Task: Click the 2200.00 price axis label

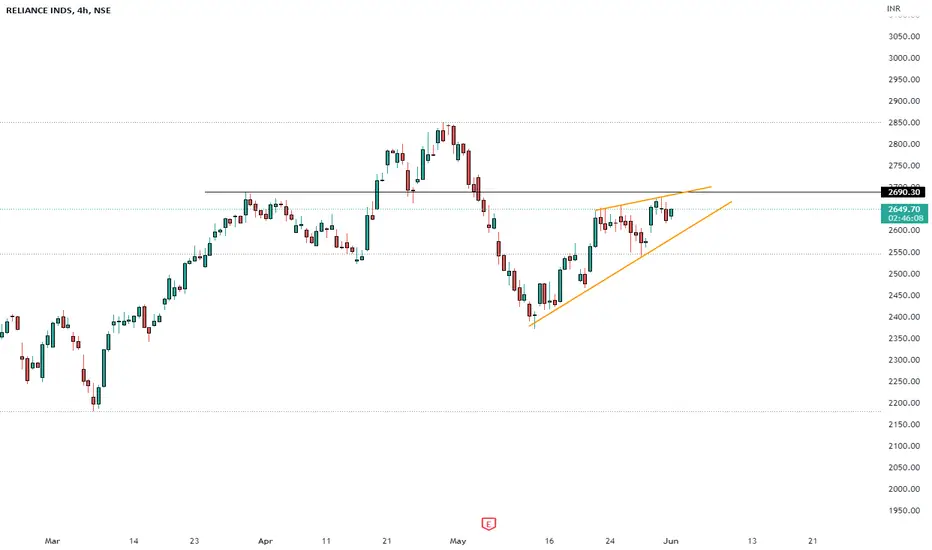Action: pos(903,403)
